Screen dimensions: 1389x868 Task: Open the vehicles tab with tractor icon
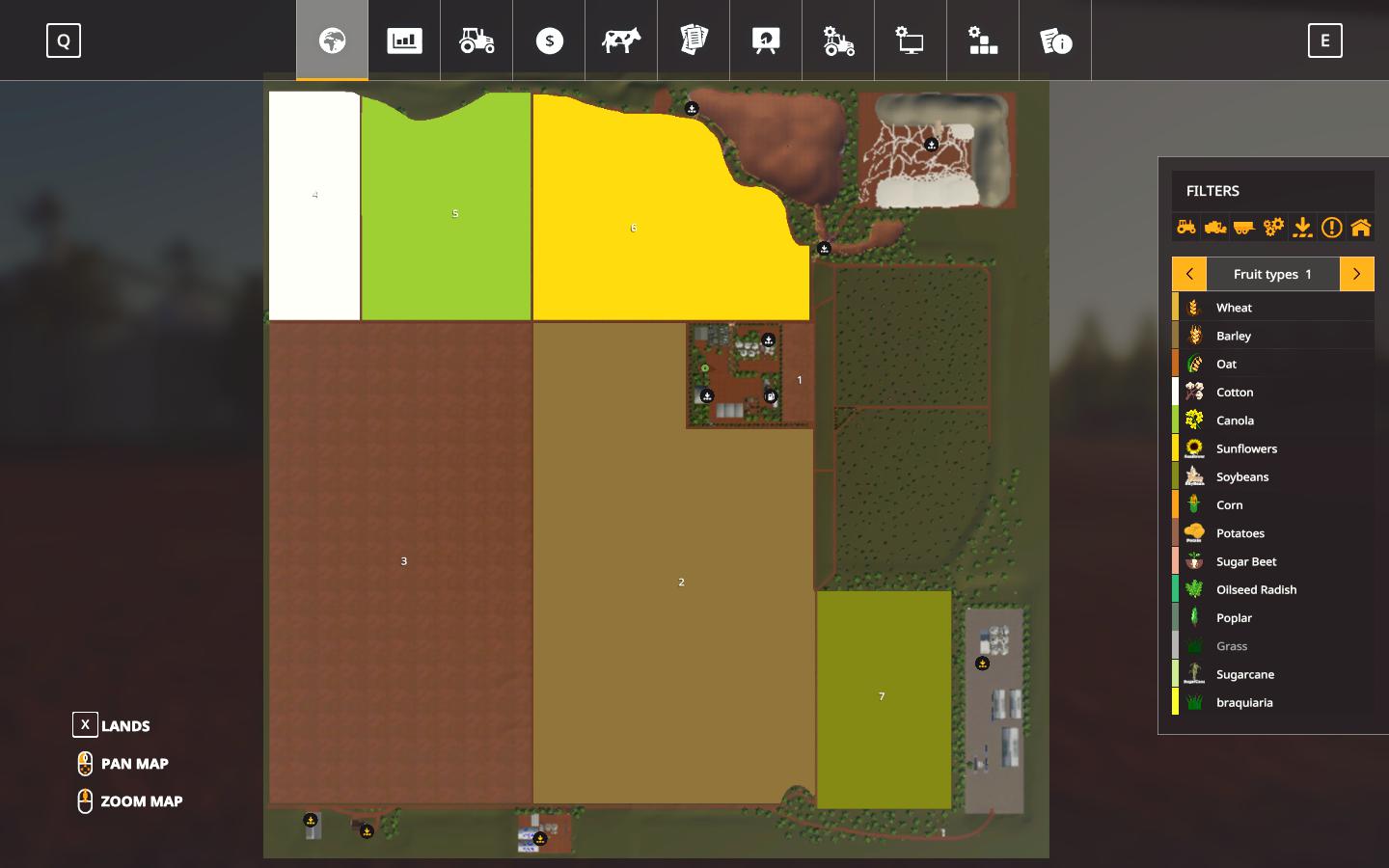click(477, 41)
